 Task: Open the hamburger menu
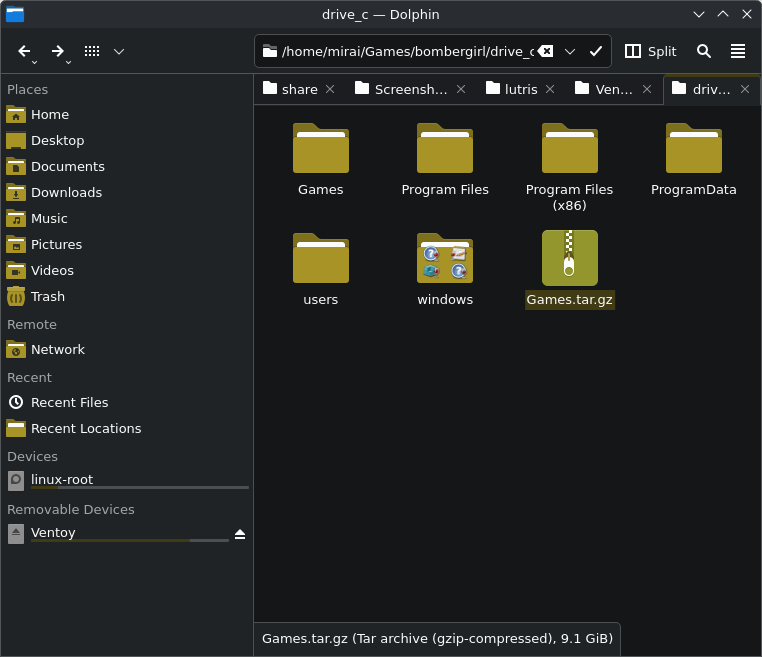[738, 51]
